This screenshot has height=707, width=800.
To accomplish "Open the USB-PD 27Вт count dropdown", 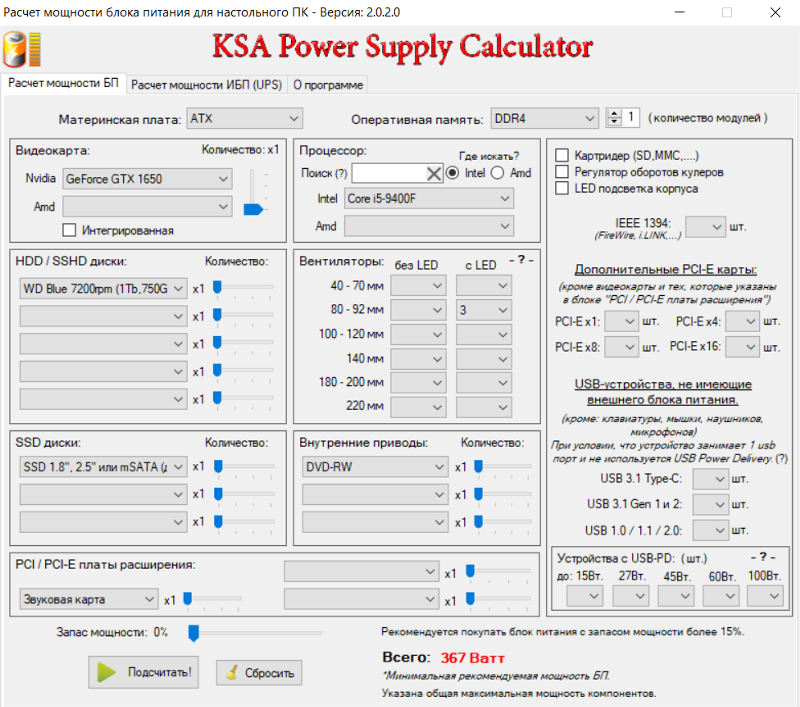I will point(631,596).
